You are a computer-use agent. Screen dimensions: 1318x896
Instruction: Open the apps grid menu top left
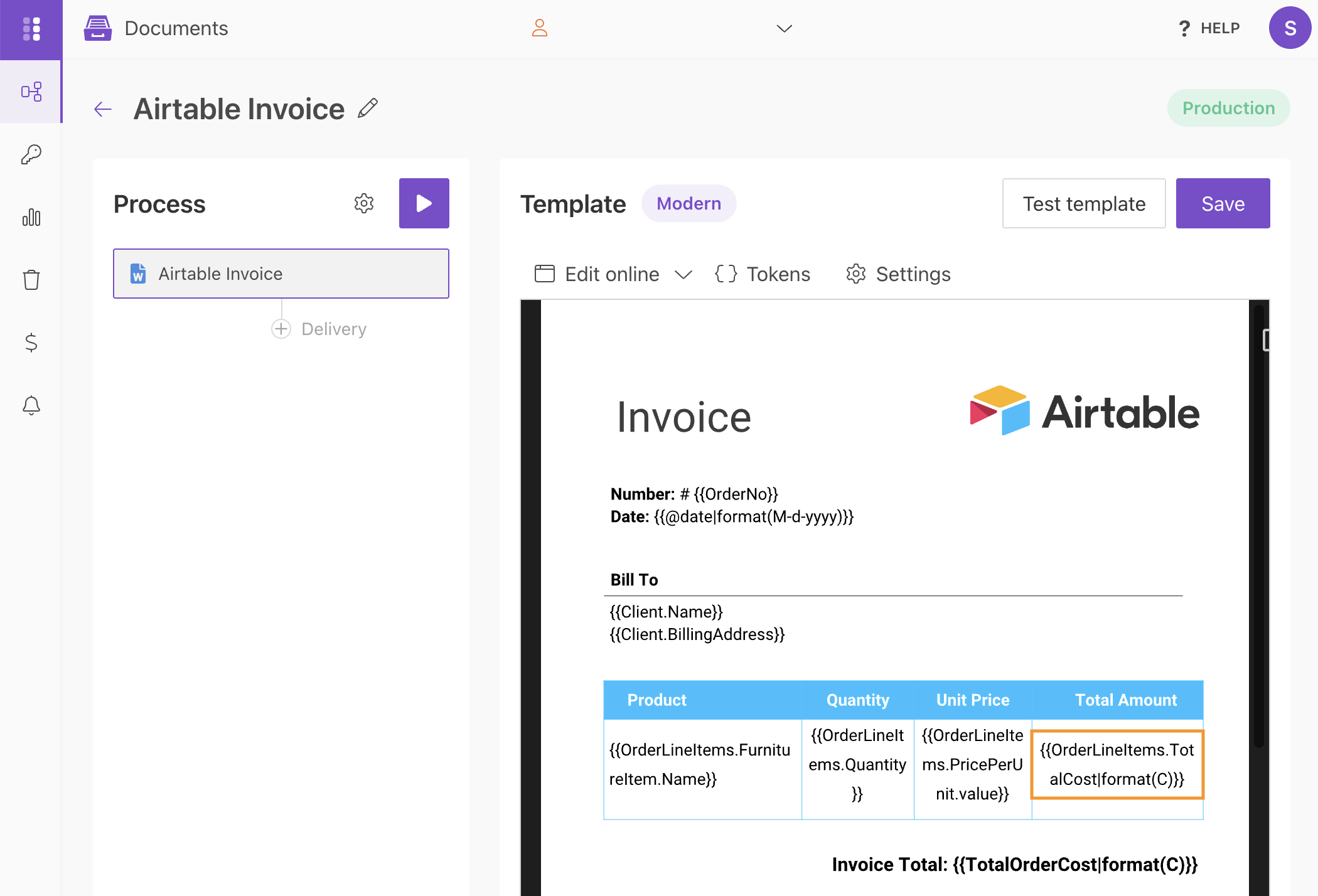31,29
